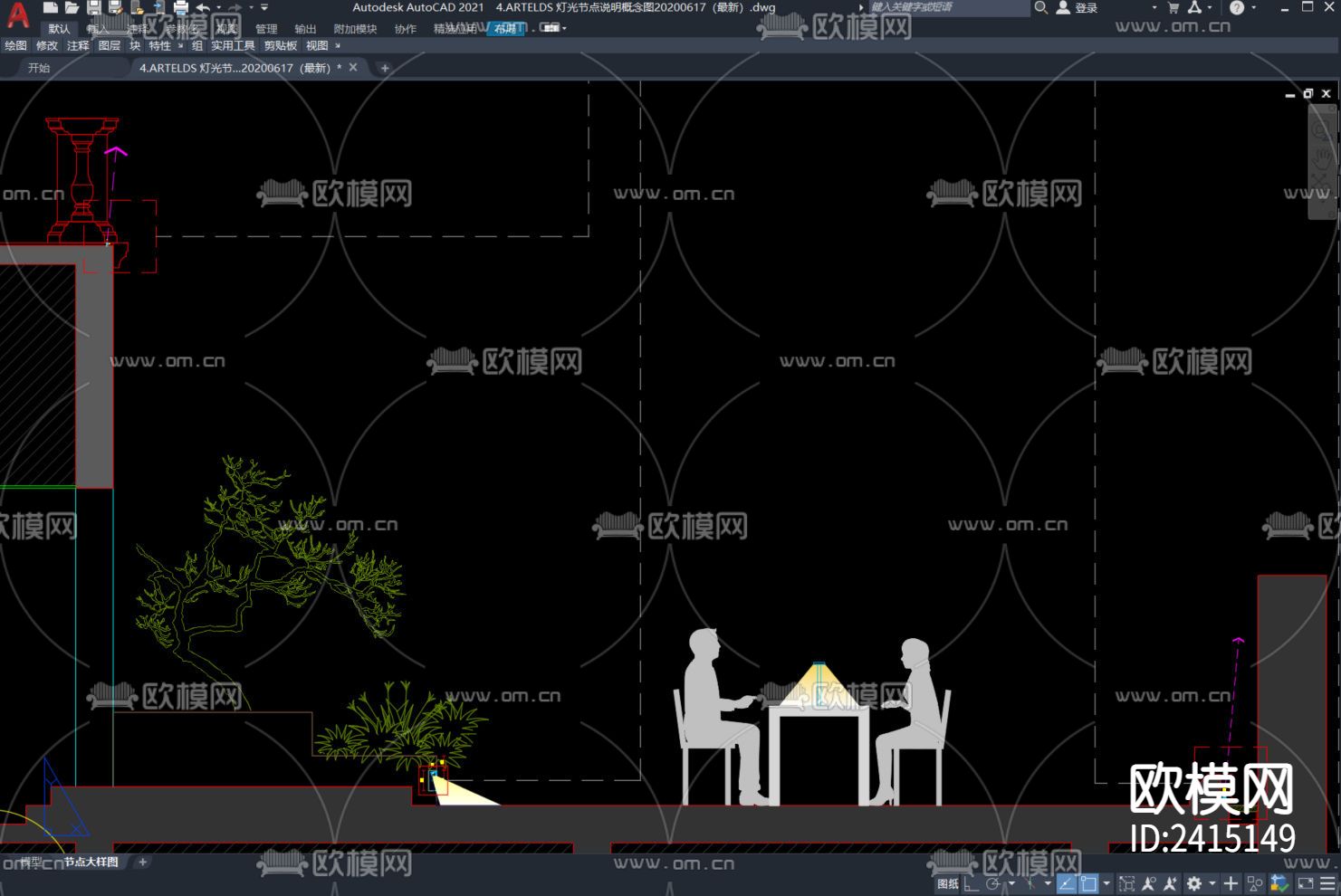The width and height of the screenshot is (1341, 896).
Task: Add a new drawing tab with plus button
Action: (x=385, y=68)
